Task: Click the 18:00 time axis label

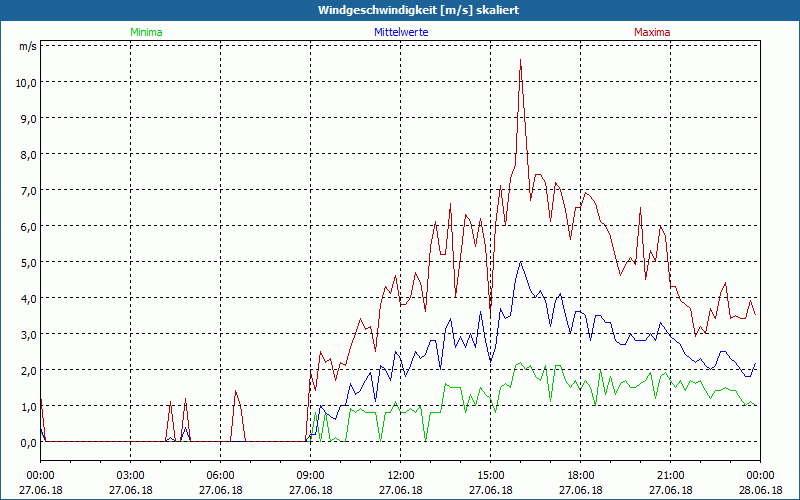Action: point(580,476)
